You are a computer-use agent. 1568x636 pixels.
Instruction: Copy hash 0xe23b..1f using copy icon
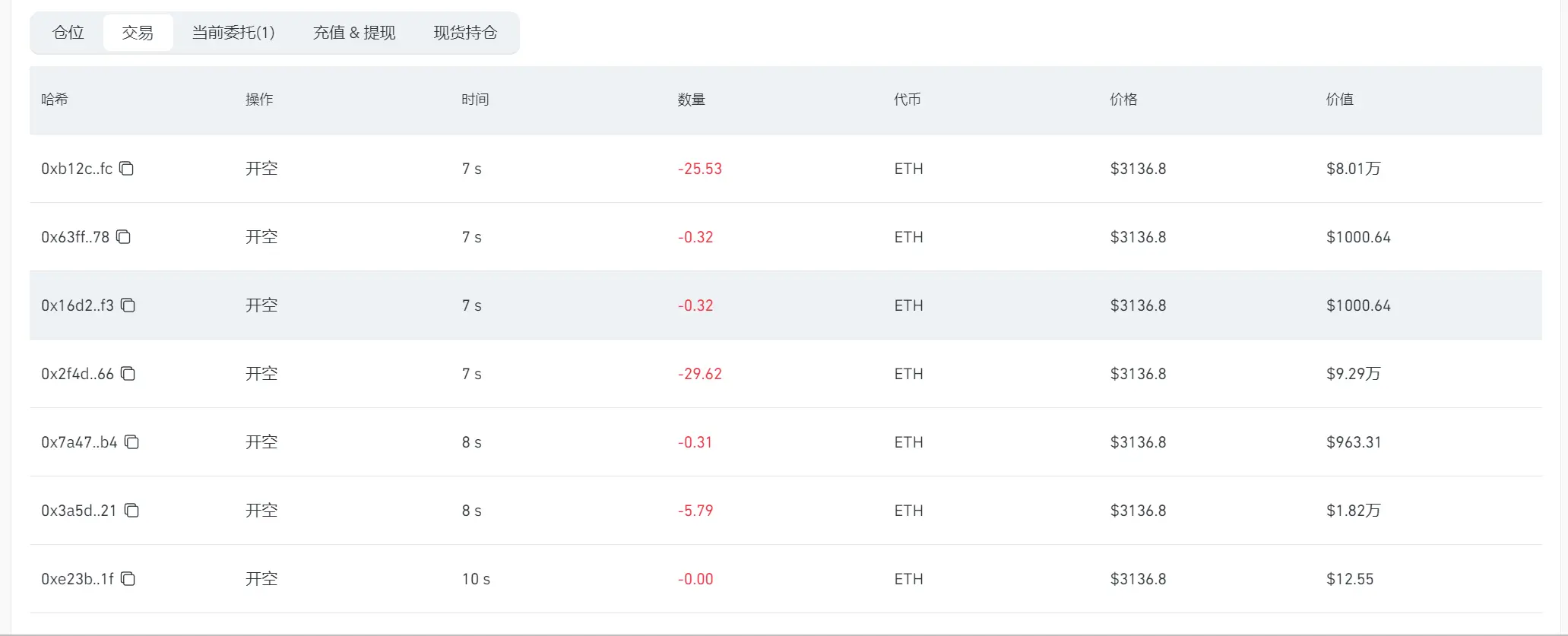(x=128, y=579)
